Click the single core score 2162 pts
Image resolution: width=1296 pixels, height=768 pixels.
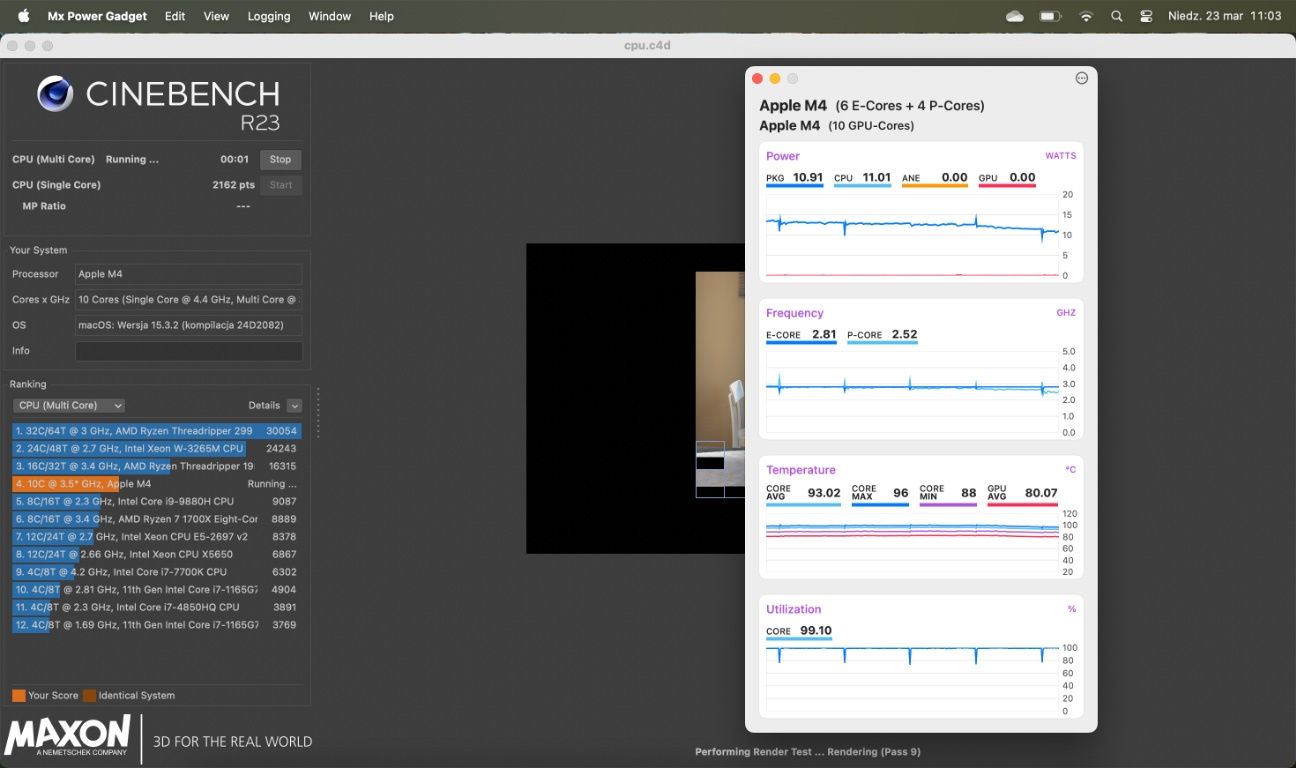click(x=232, y=185)
